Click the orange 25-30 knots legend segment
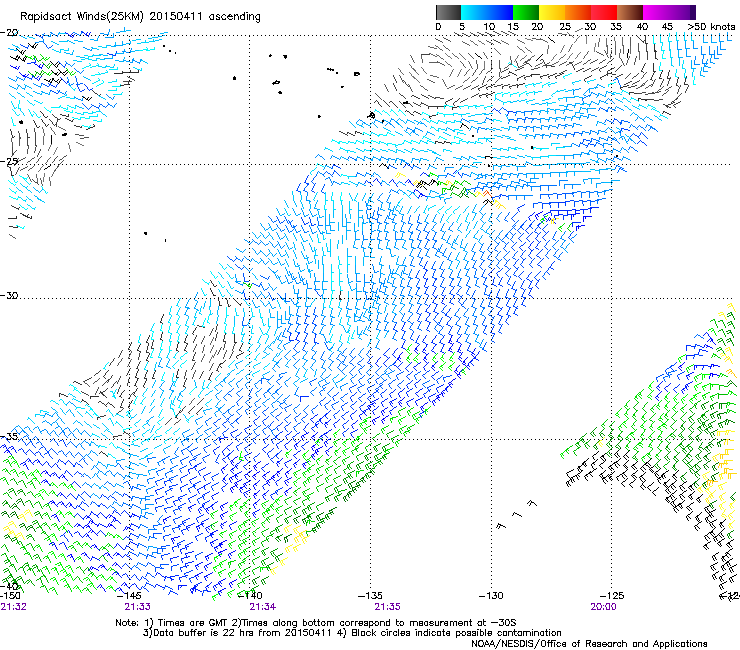The height and width of the screenshot is (650, 740). 578,12
